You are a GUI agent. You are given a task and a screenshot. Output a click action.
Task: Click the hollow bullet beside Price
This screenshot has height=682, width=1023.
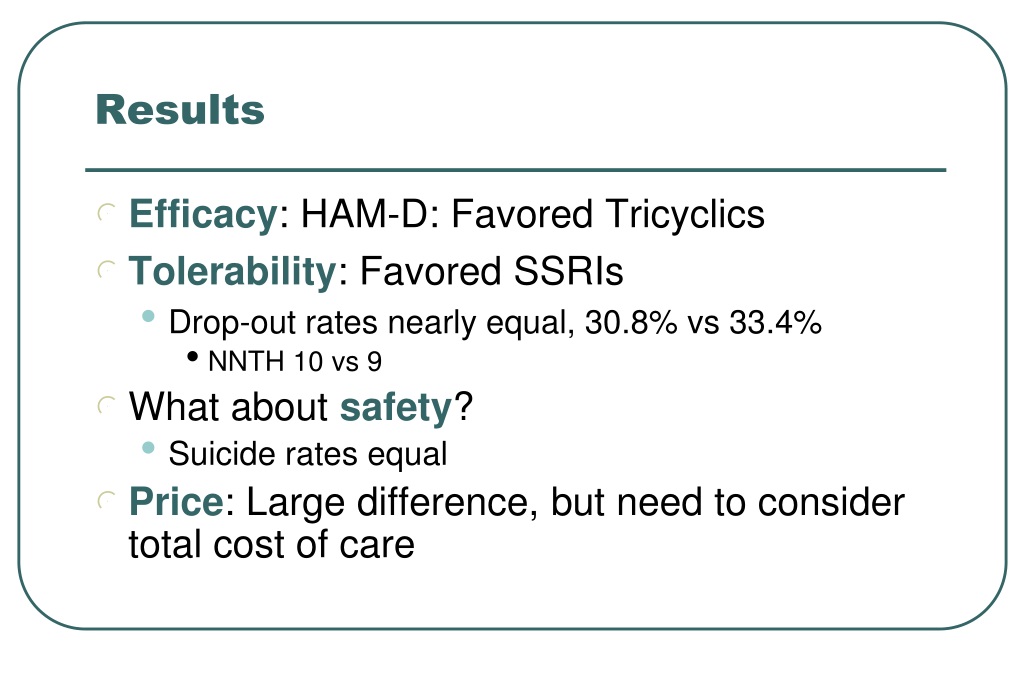point(106,501)
